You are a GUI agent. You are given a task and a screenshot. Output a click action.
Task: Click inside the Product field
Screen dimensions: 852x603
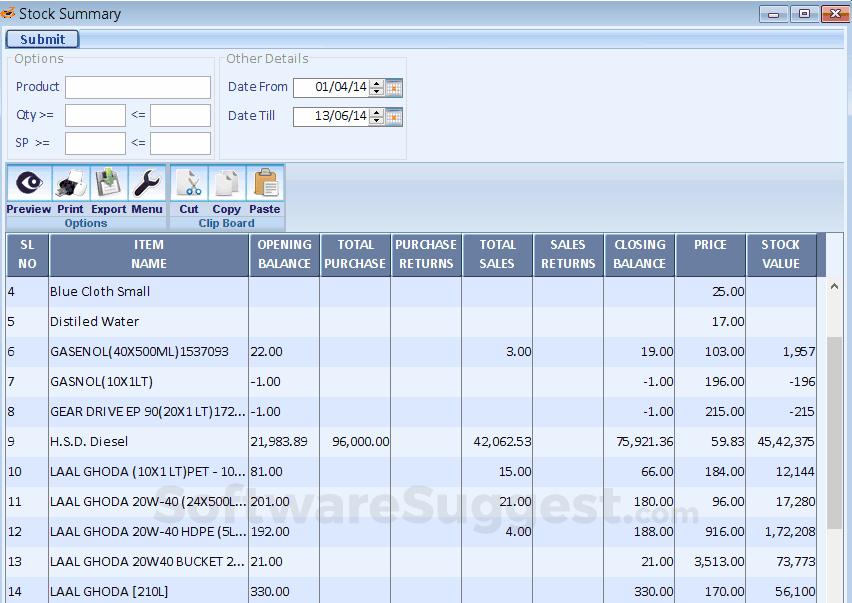pos(137,87)
